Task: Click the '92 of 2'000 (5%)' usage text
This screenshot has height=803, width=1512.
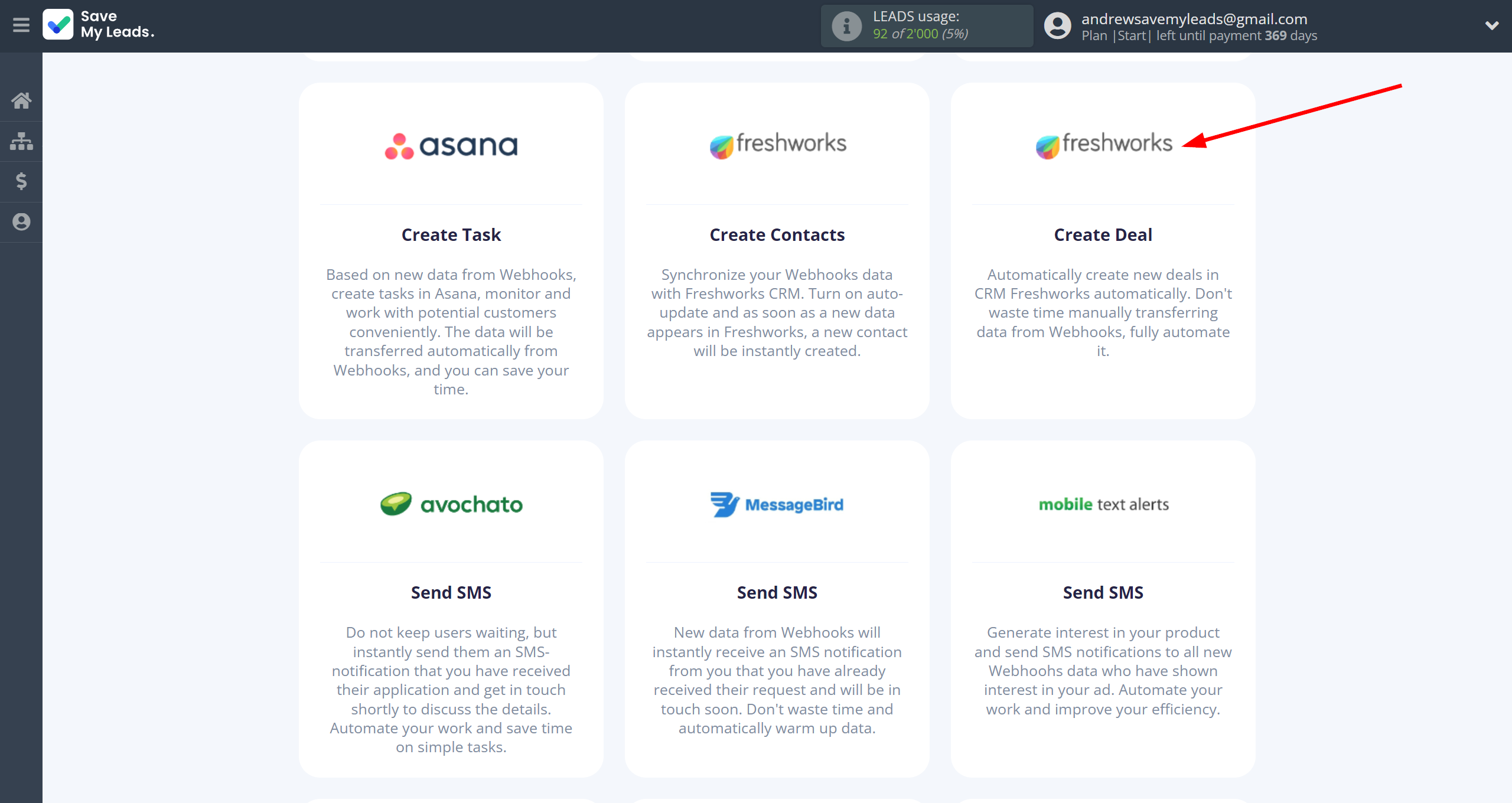Action: (920, 34)
